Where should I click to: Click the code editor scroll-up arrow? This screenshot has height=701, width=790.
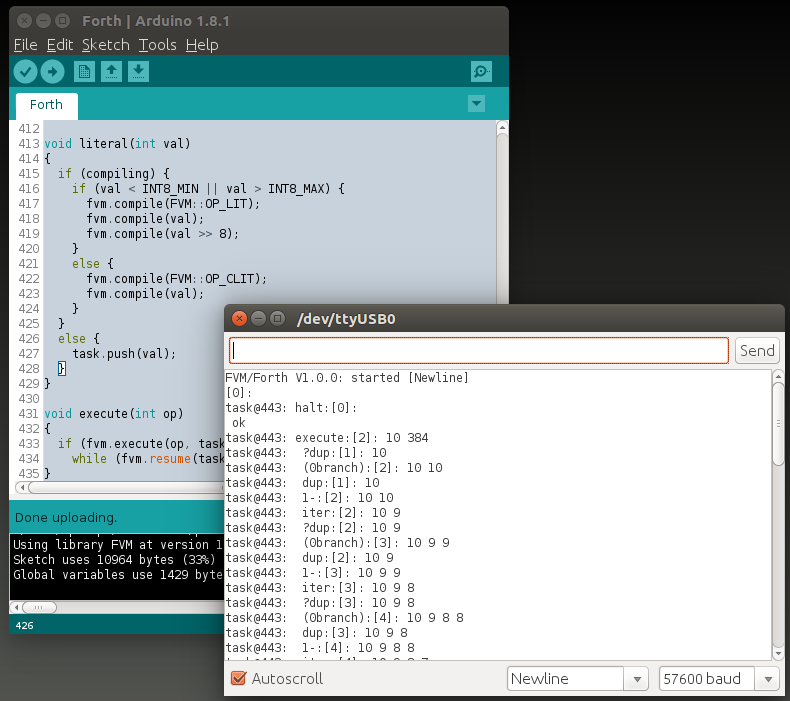point(502,128)
